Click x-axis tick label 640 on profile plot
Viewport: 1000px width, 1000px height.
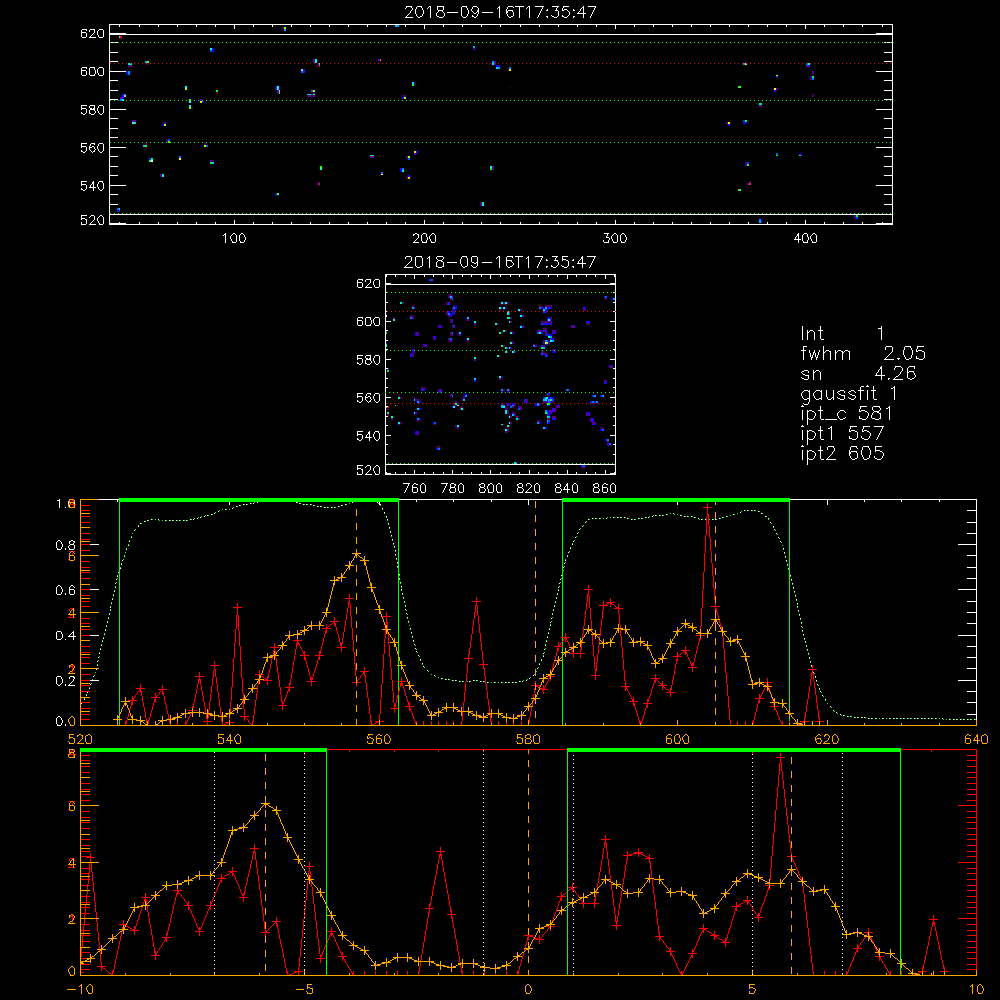coord(976,739)
